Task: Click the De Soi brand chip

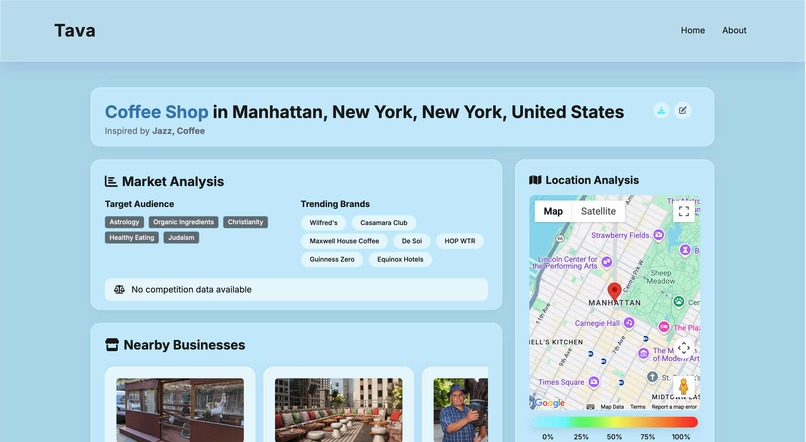Action: (412, 241)
